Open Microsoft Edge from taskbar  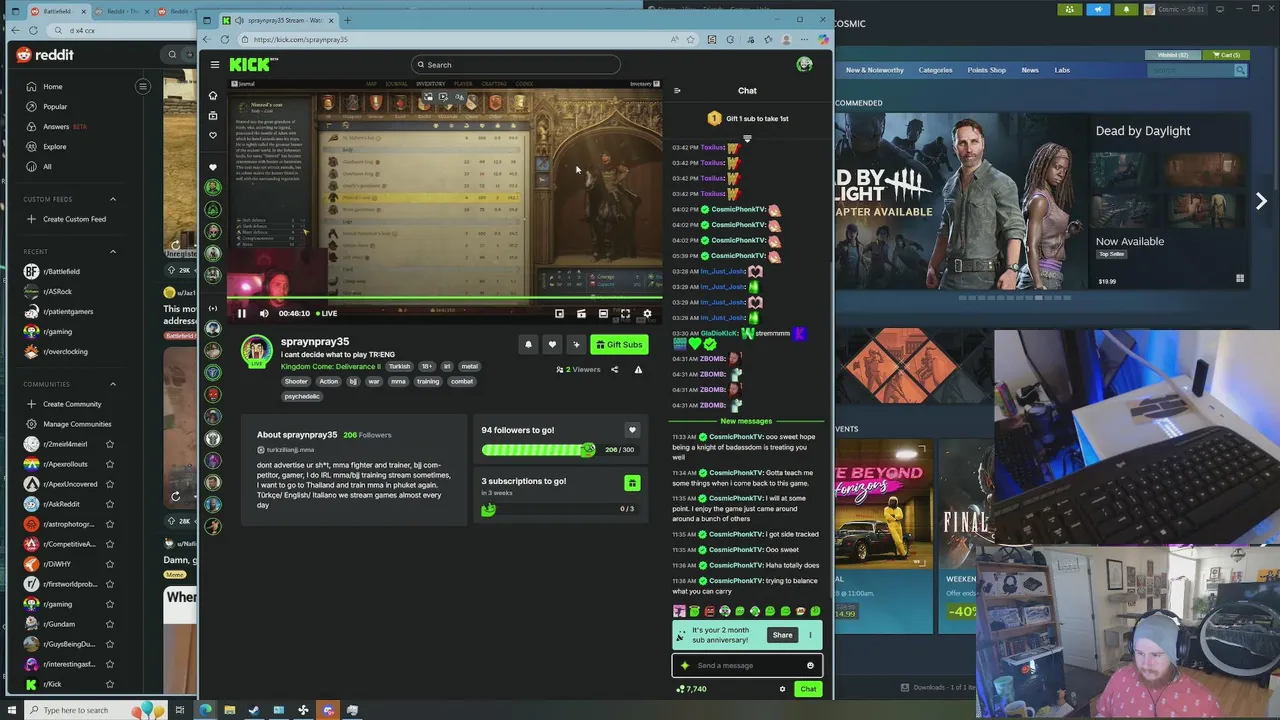(x=205, y=710)
